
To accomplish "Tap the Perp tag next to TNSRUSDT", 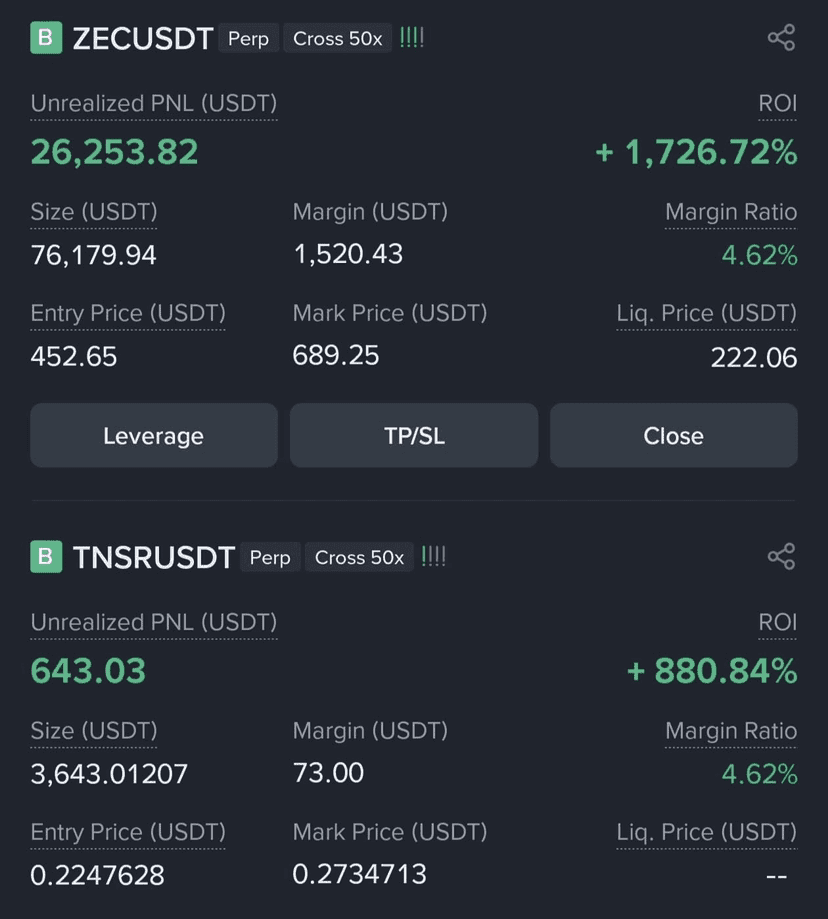I will click(x=270, y=557).
